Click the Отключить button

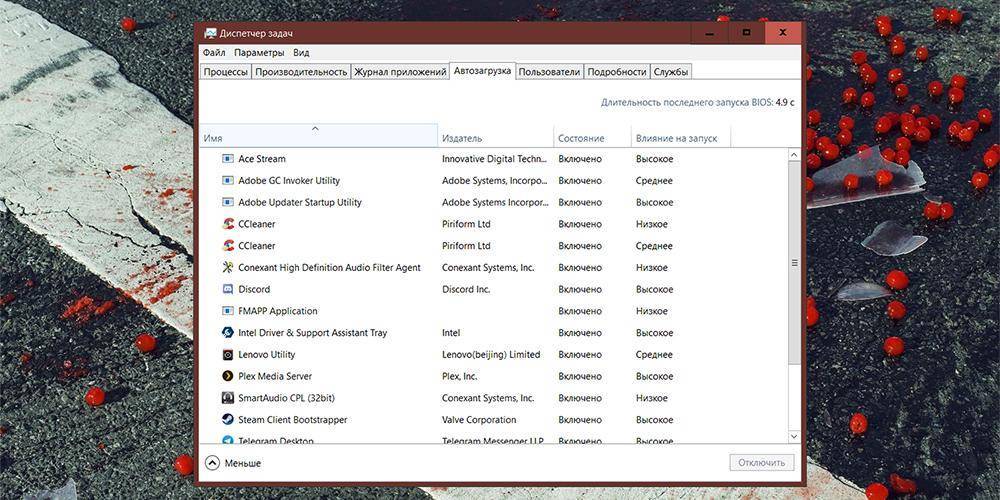762,463
